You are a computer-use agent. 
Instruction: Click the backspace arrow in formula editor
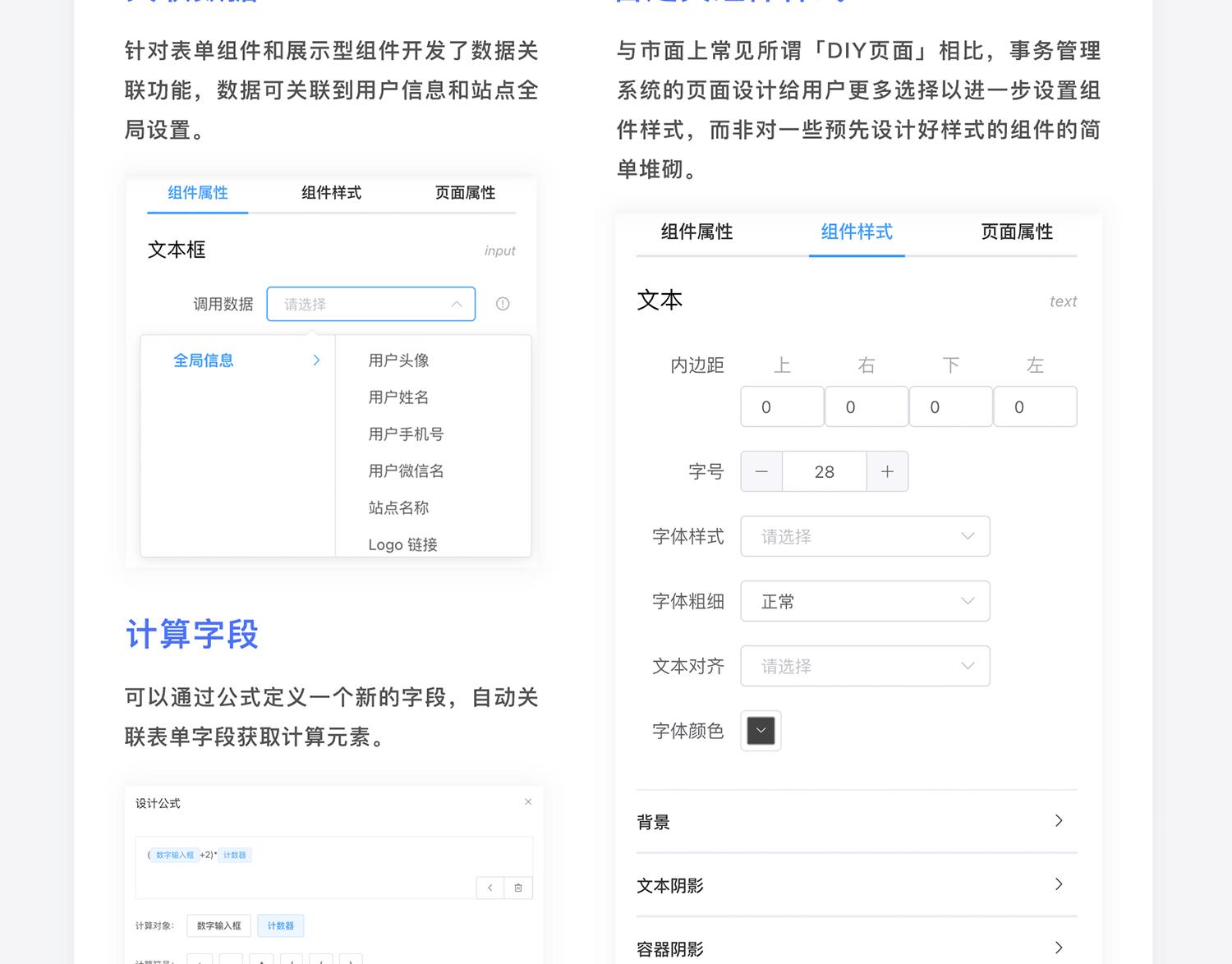490,888
